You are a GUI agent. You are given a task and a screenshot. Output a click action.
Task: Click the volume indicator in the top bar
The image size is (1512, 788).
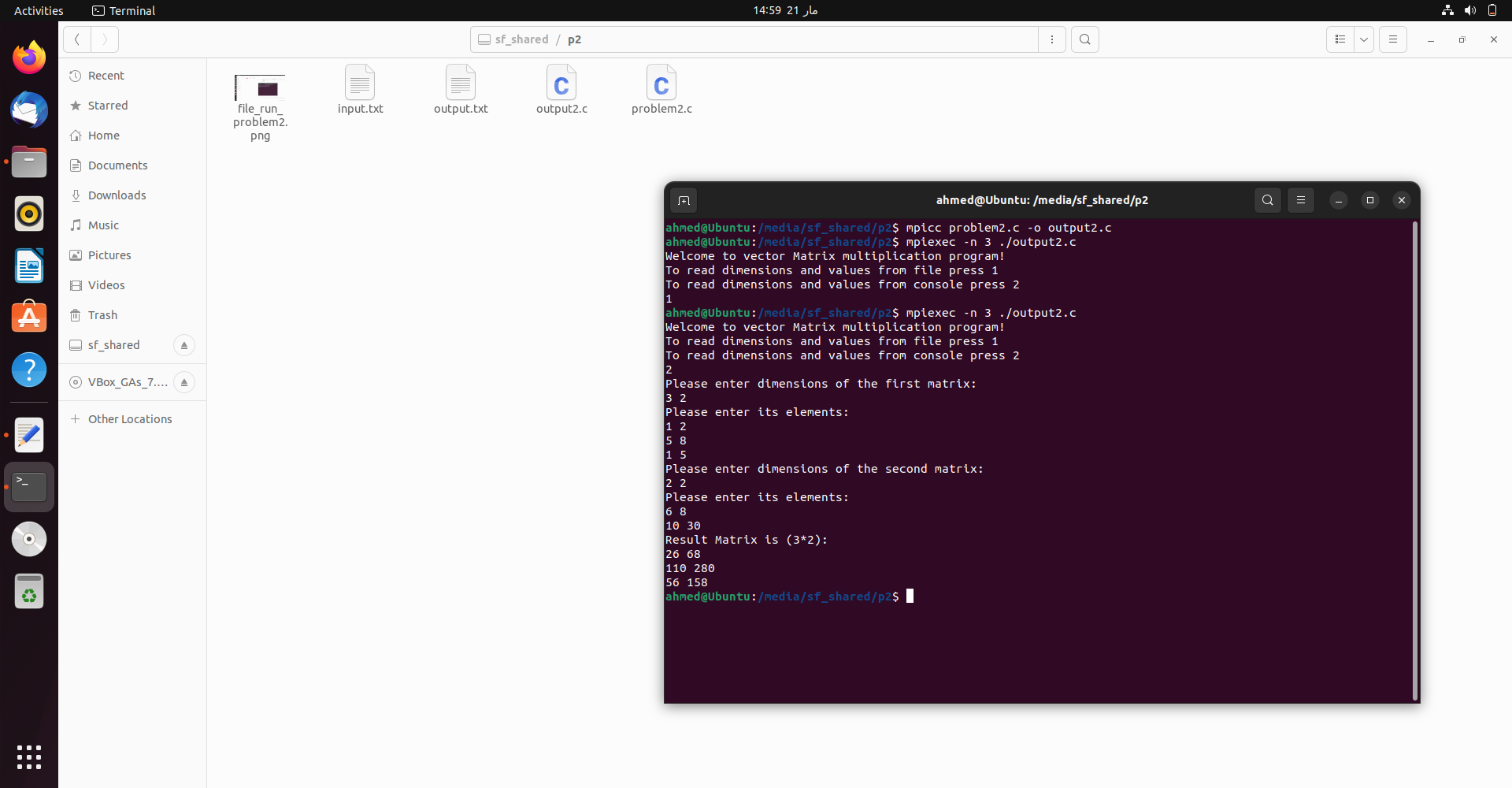[1470, 10]
